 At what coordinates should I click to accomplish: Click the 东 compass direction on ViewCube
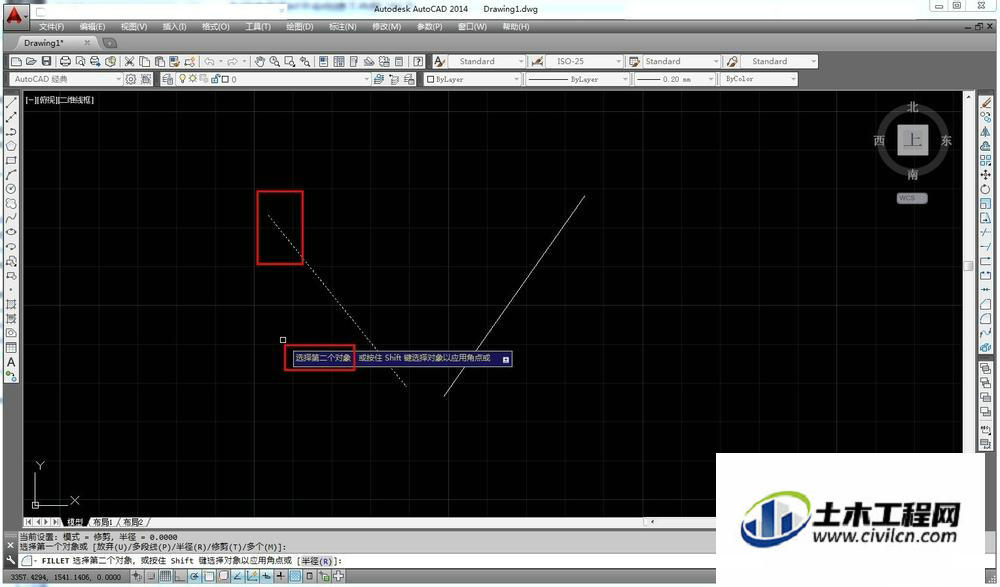[946, 140]
